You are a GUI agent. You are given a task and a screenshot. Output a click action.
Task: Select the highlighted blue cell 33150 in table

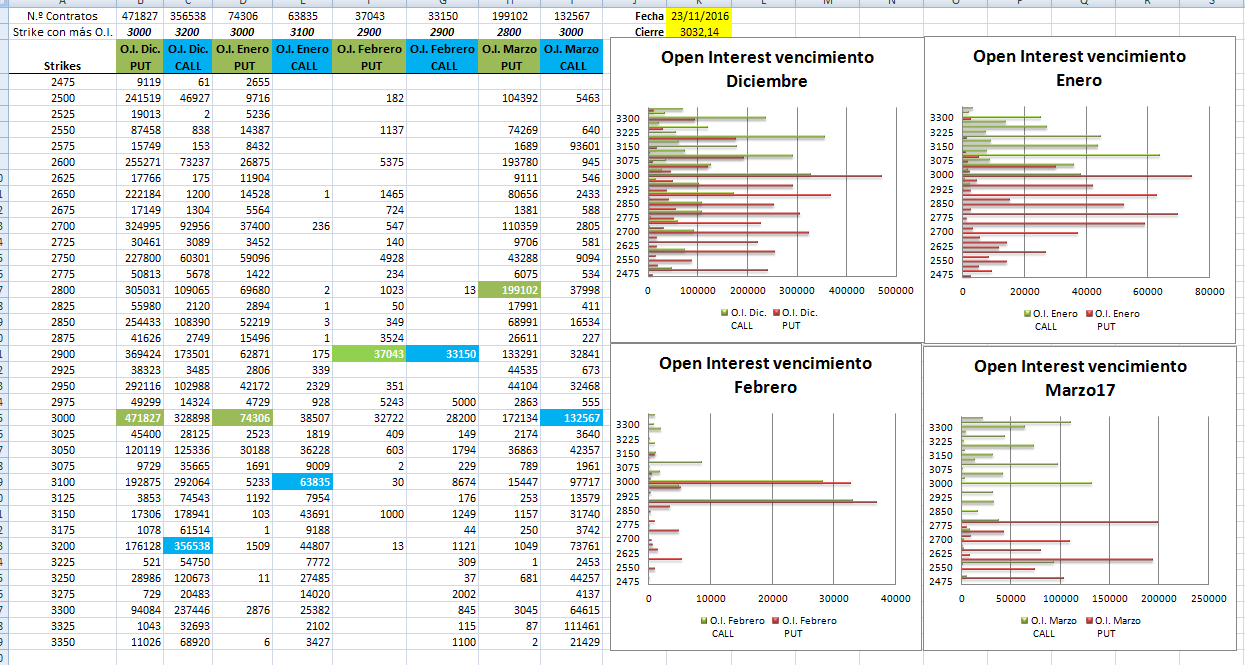[x=443, y=354]
